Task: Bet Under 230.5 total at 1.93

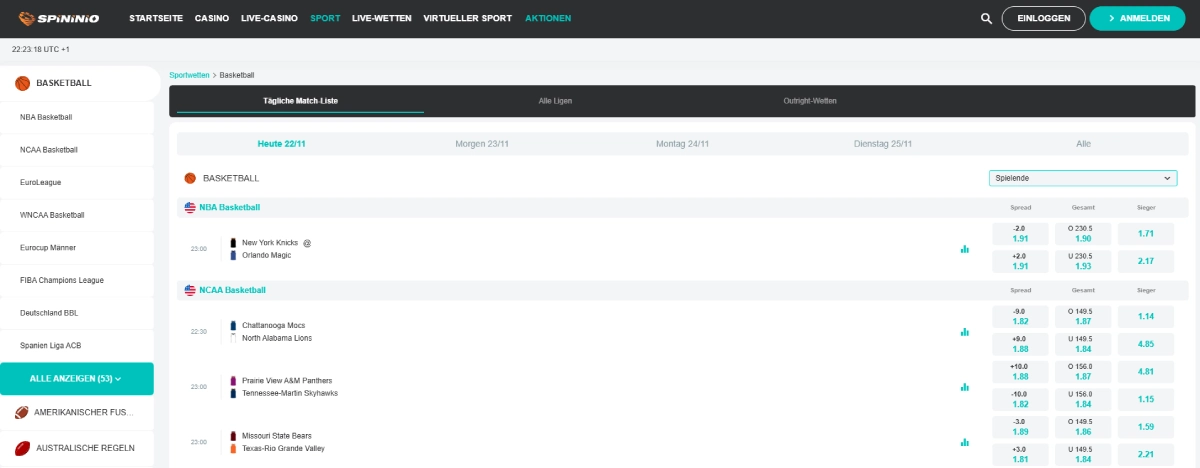Action: pyautogui.click(x=1083, y=261)
